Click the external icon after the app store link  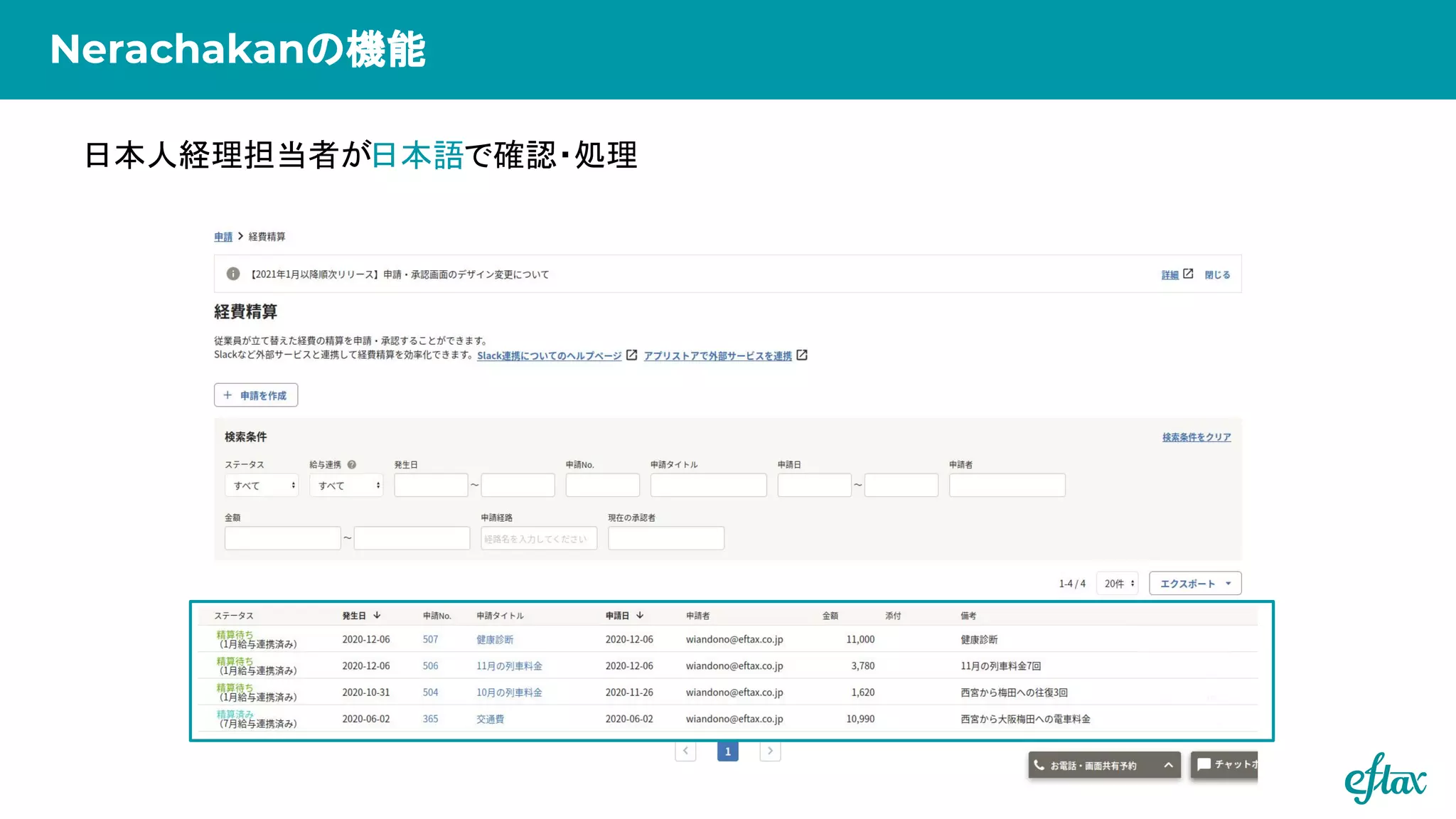click(x=802, y=355)
